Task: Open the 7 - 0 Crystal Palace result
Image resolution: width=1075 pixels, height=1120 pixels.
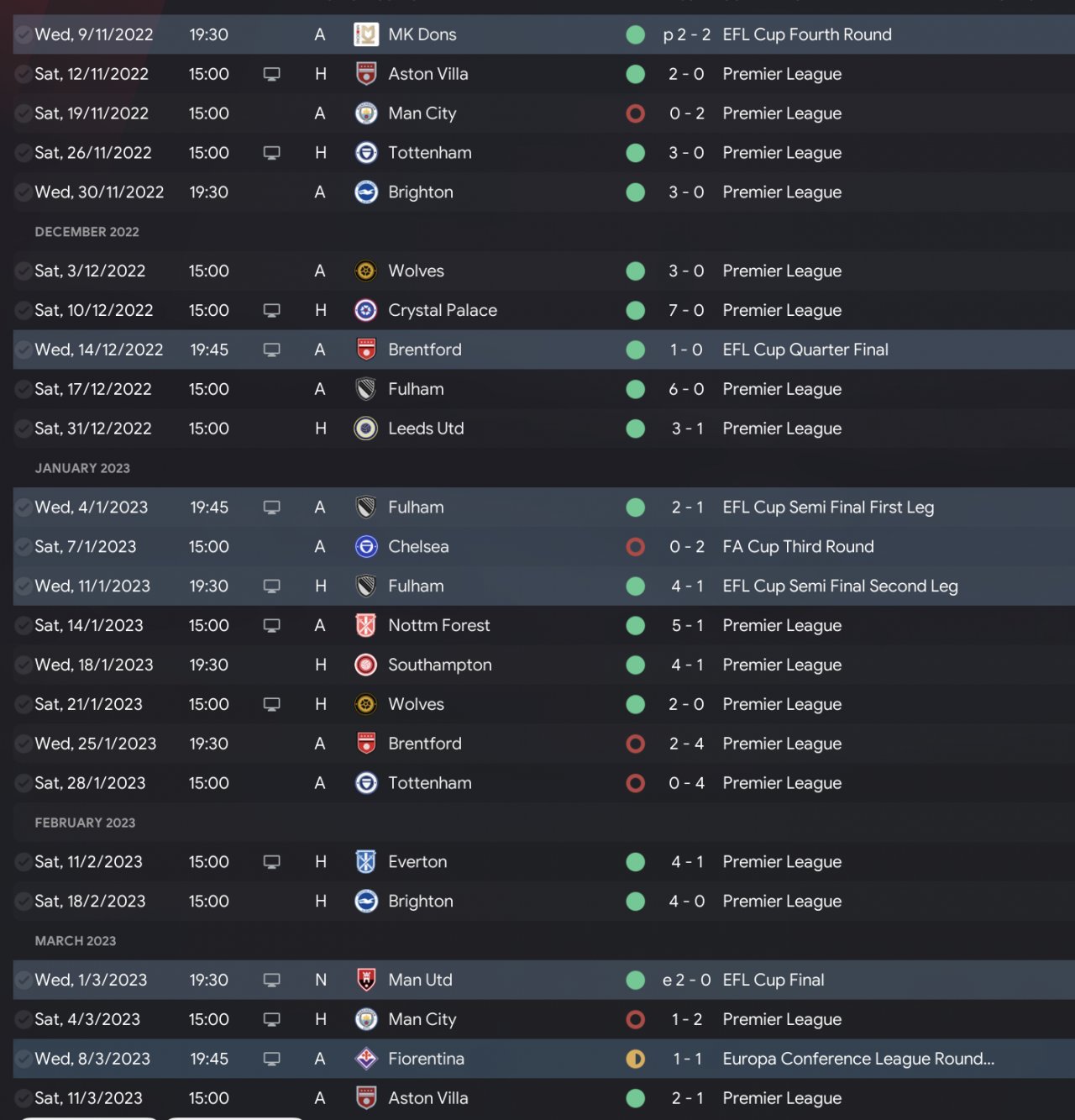Action: point(686,311)
